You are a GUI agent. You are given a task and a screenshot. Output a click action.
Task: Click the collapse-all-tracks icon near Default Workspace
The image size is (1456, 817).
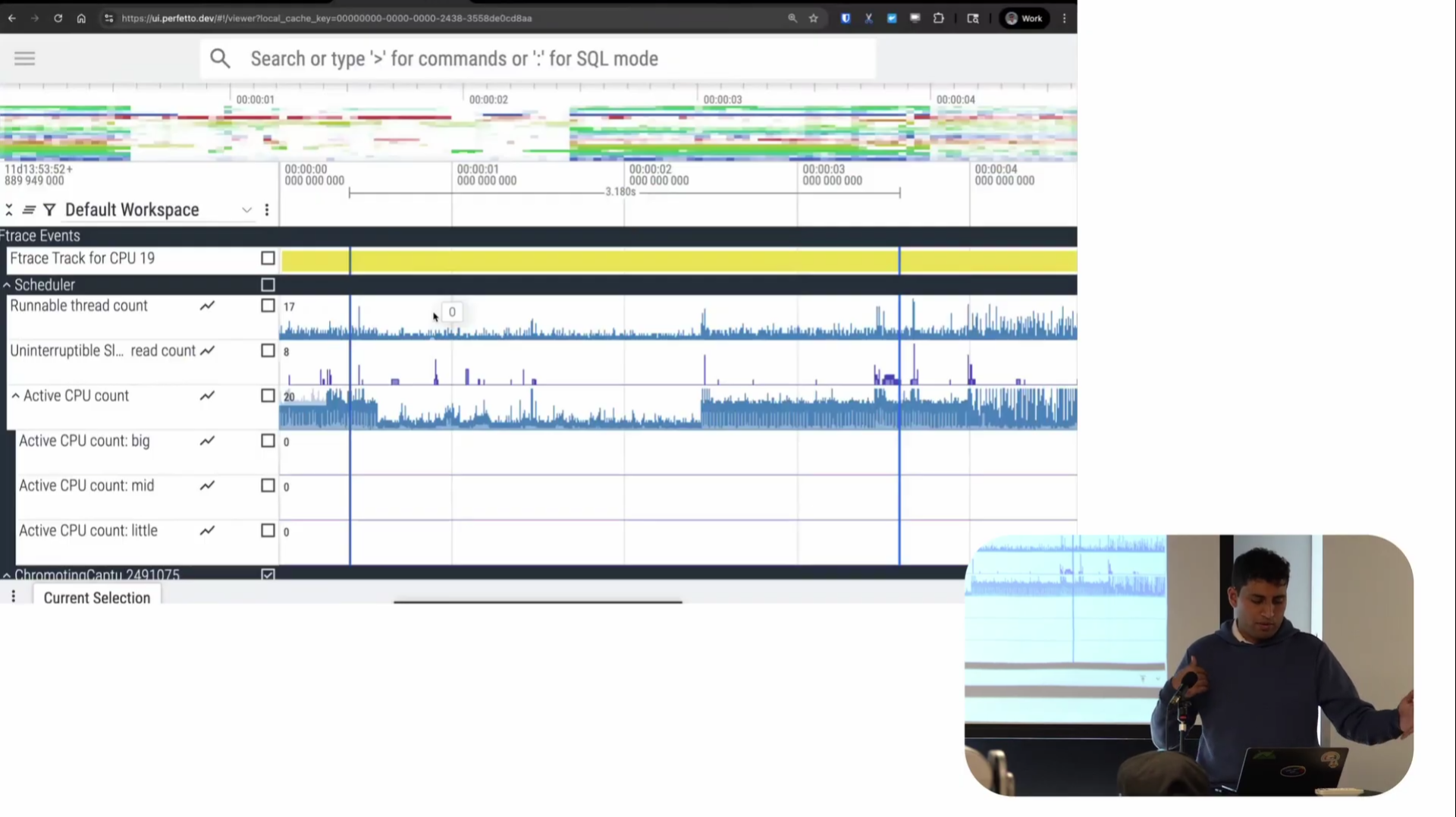[8, 209]
